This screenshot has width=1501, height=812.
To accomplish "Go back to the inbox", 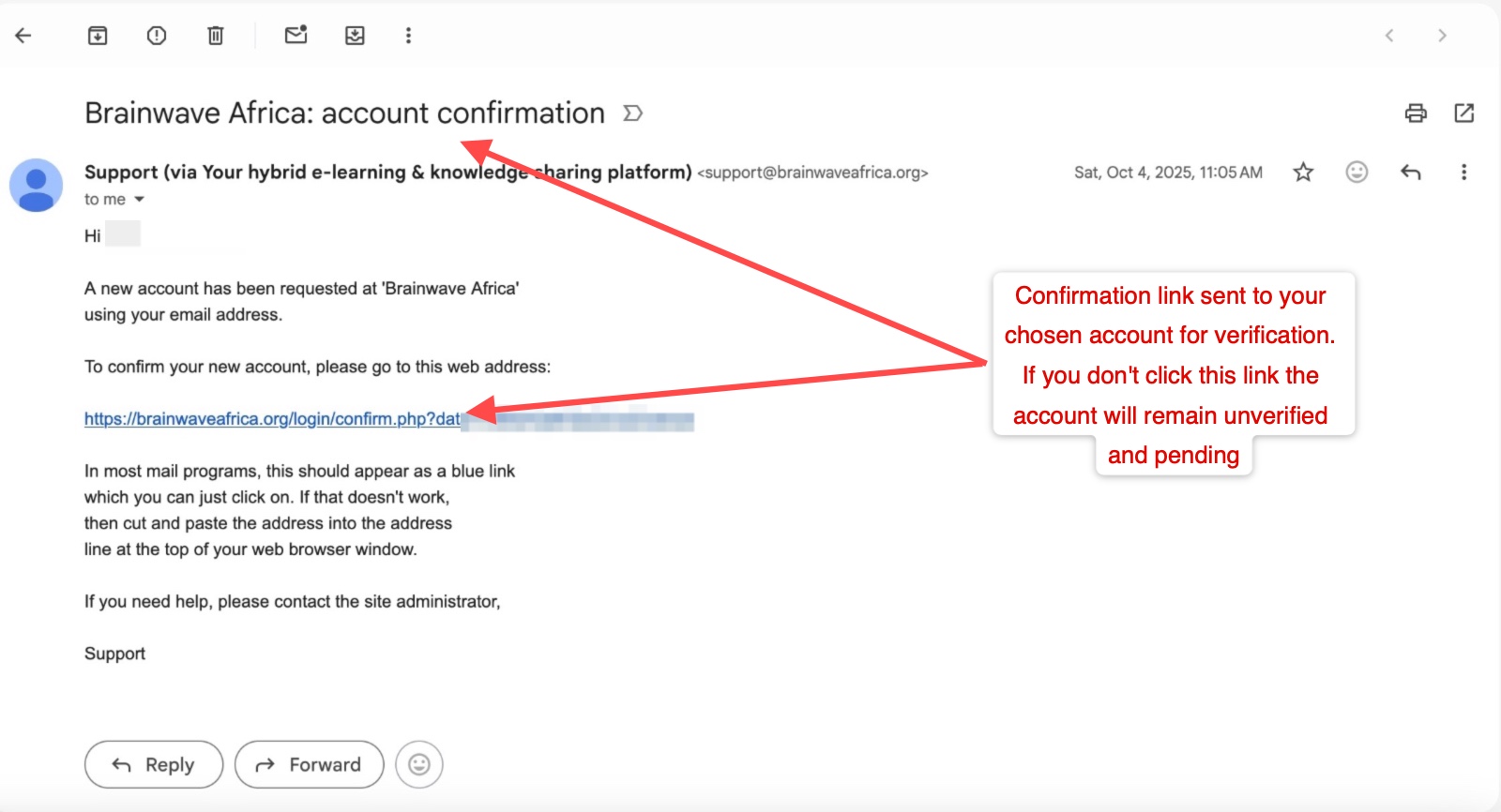I will tap(23, 36).
